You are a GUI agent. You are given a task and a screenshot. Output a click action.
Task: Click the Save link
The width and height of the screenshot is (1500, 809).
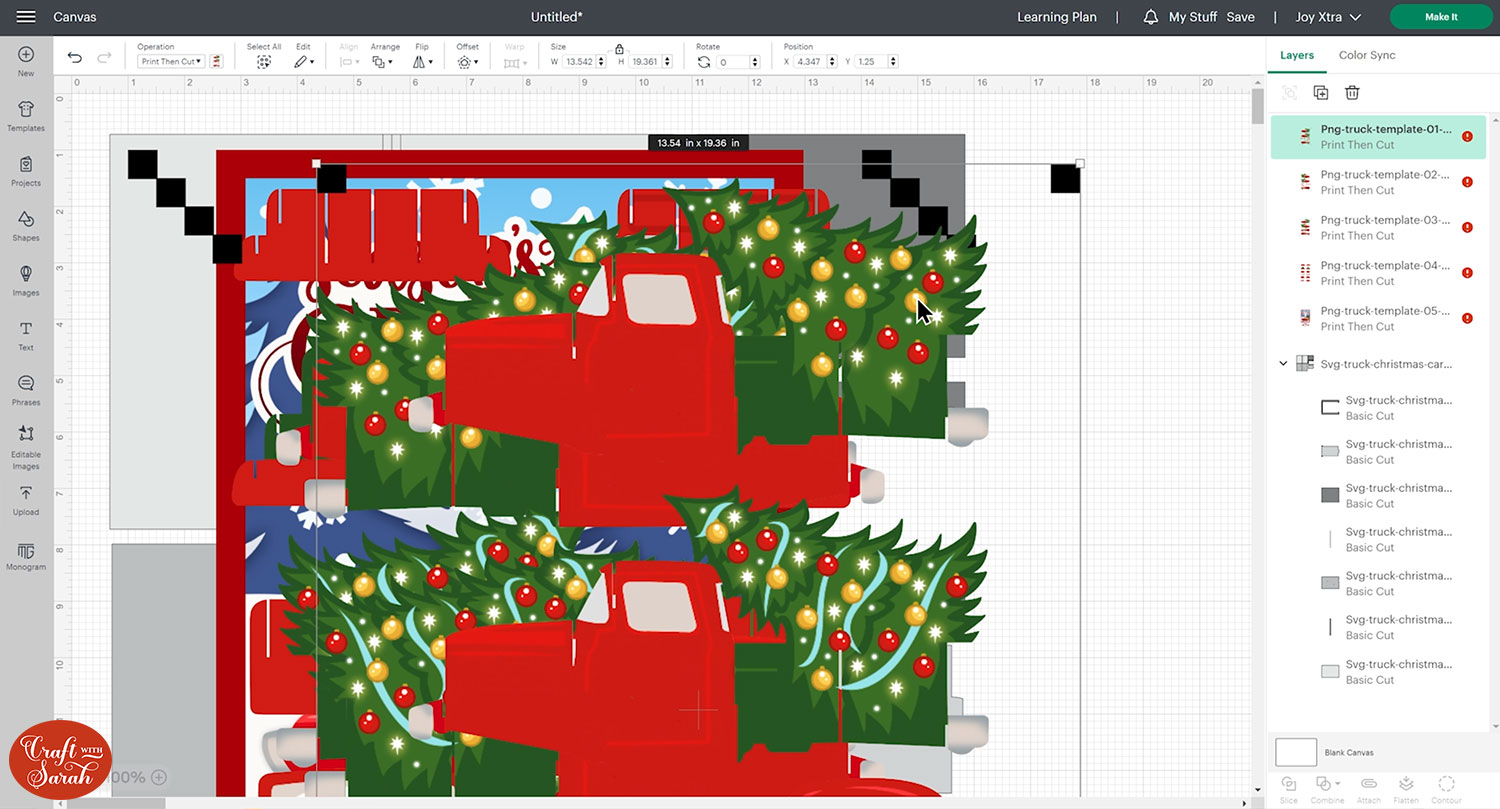tap(1240, 17)
